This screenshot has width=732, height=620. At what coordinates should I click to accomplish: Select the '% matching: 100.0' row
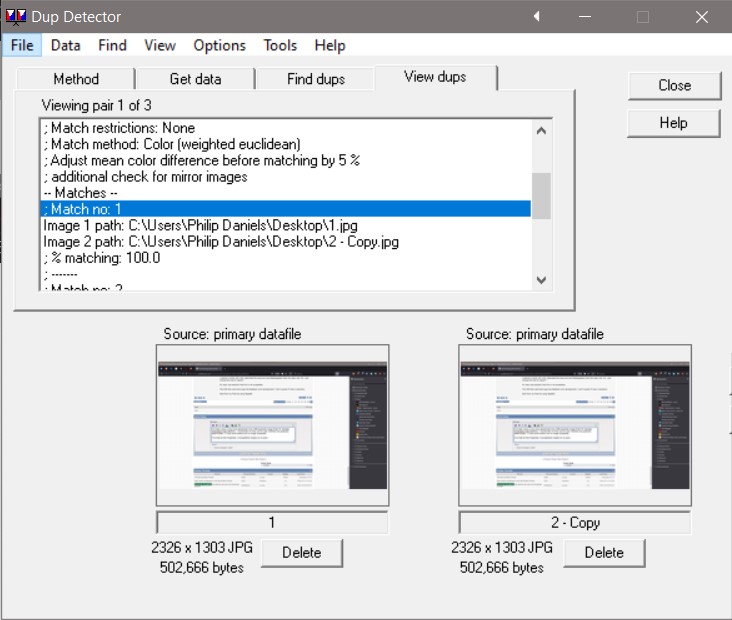tap(286, 258)
